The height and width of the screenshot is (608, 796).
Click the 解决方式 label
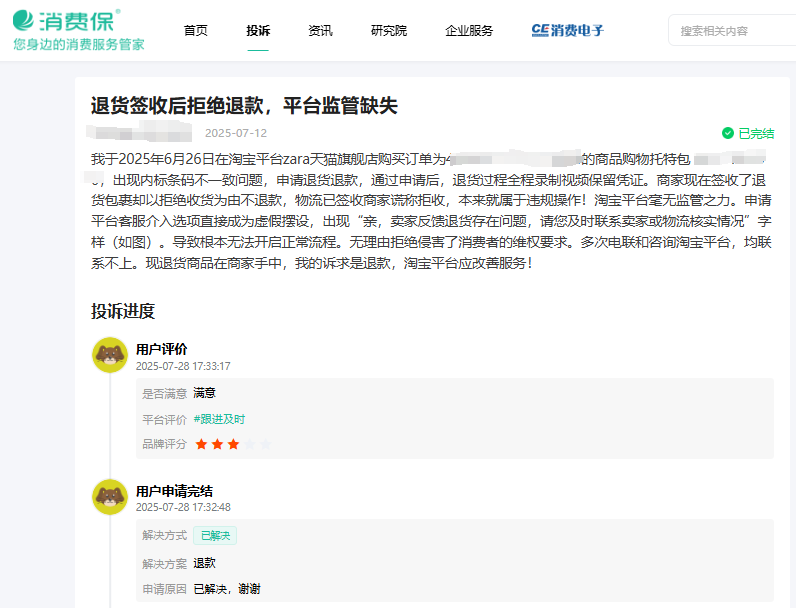pyautogui.click(x=164, y=535)
